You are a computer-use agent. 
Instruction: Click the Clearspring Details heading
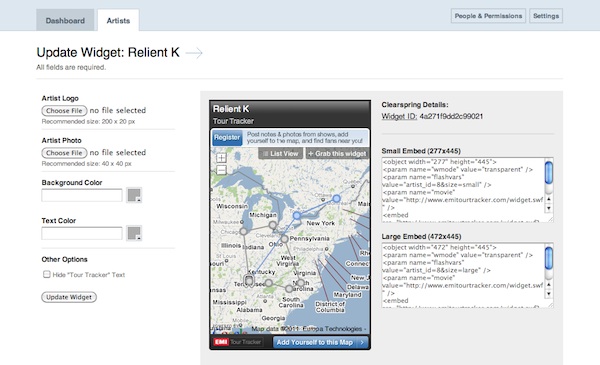(x=415, y=104)
